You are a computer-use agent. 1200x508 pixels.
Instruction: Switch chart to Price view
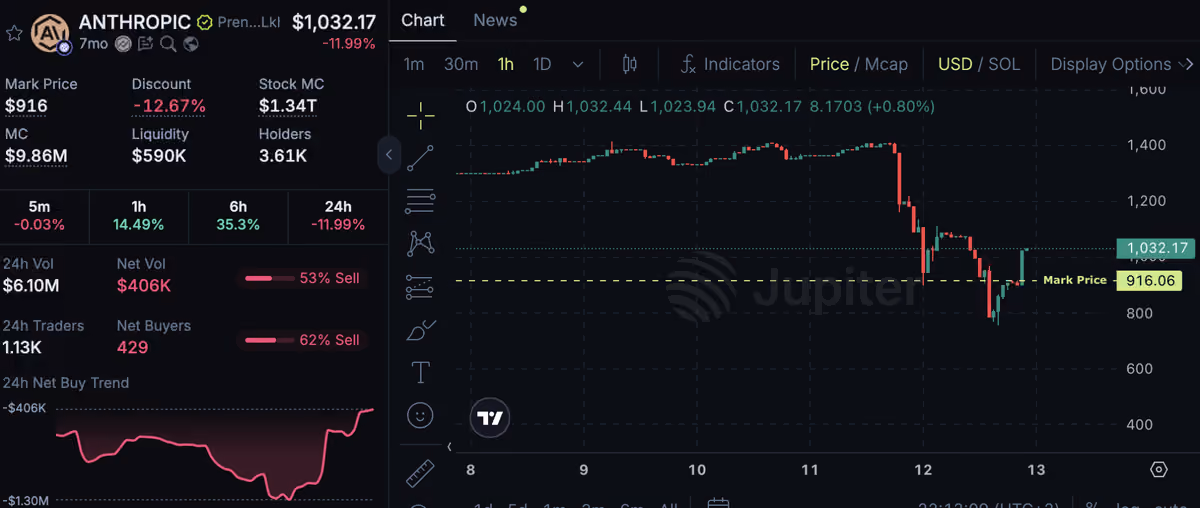tap(829, 64)
